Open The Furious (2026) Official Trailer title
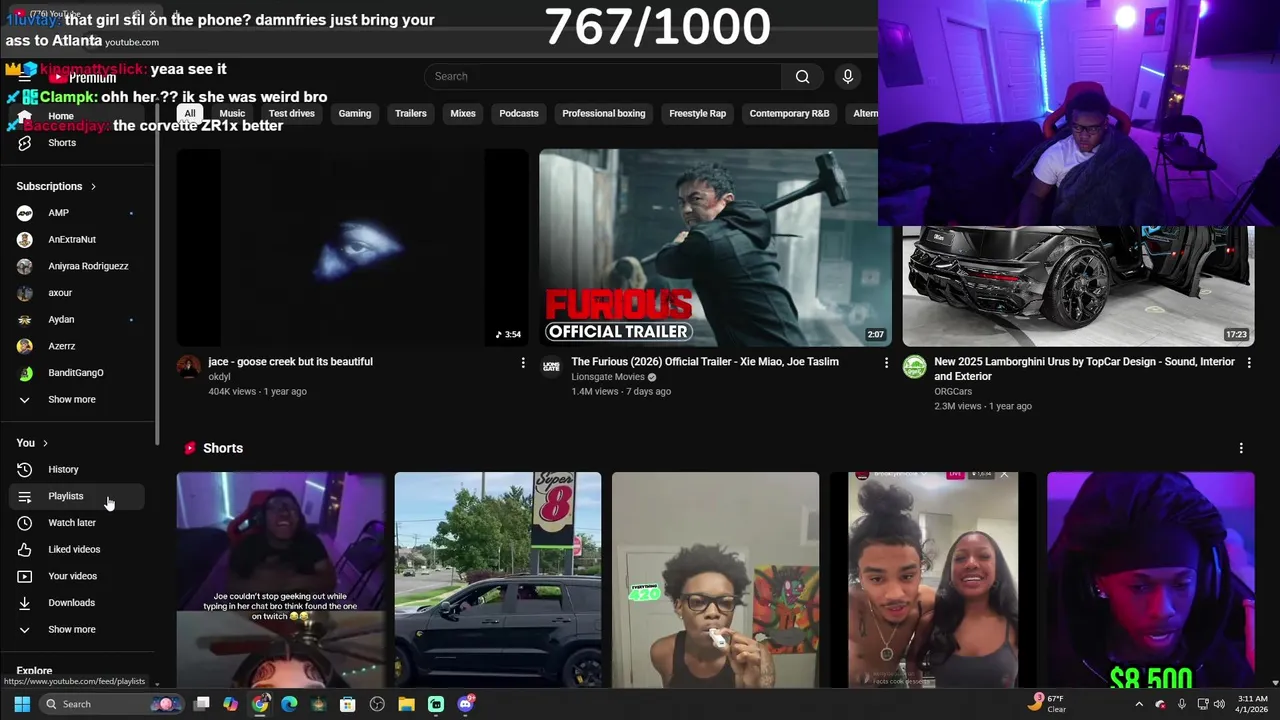Viewport: 1280px width, 720px height. (705, 362)
